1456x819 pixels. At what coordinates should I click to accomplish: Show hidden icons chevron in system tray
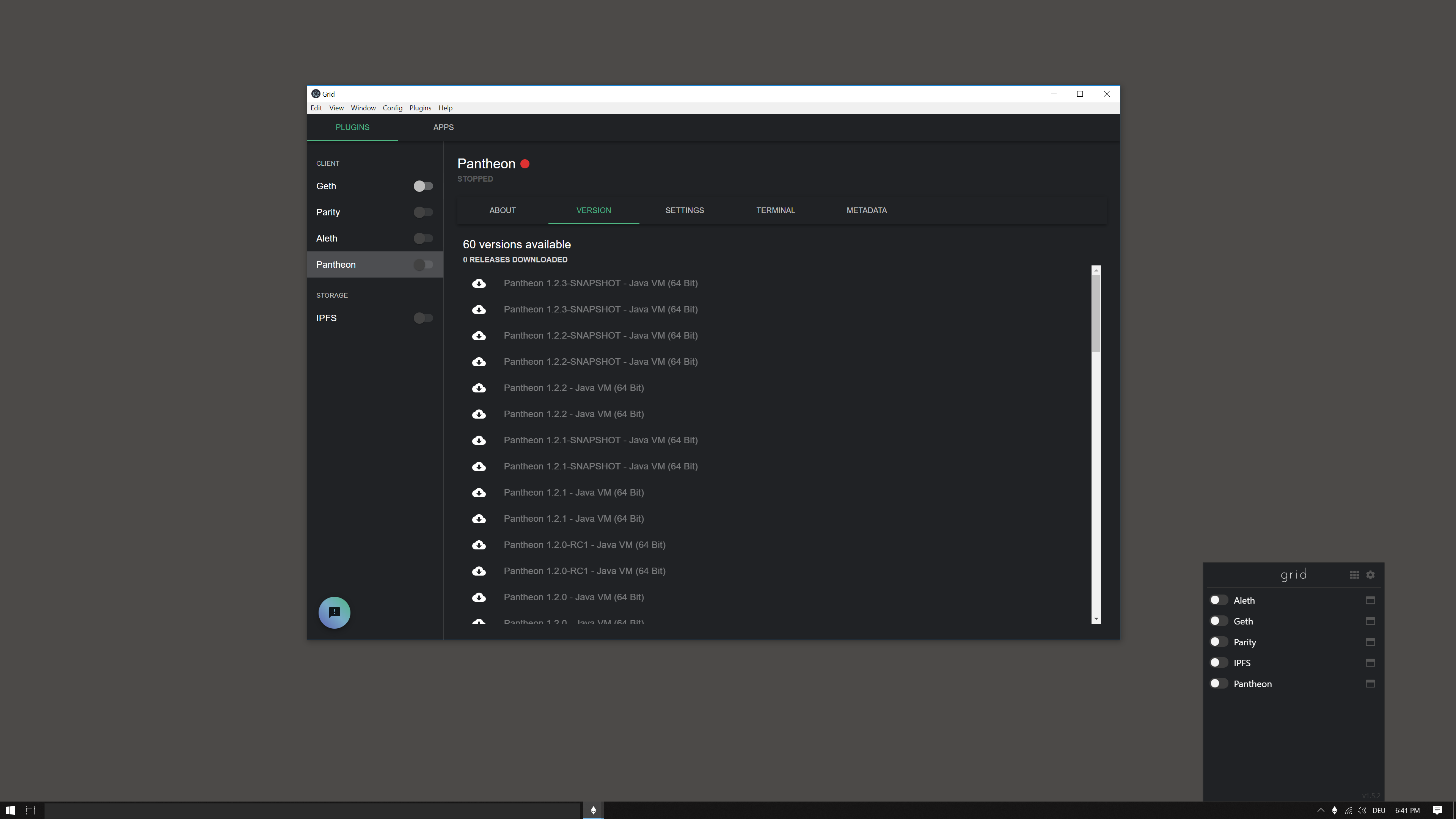[1320, 810]
